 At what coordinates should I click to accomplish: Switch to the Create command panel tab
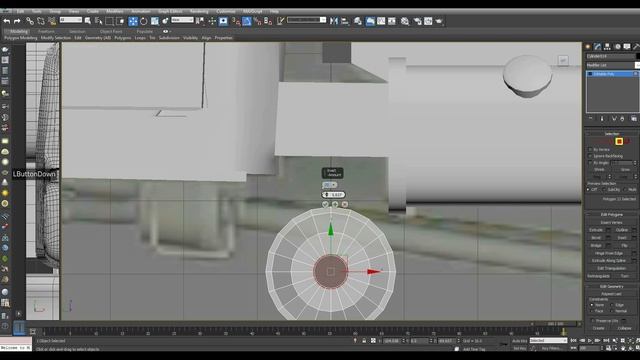(588, 47)
